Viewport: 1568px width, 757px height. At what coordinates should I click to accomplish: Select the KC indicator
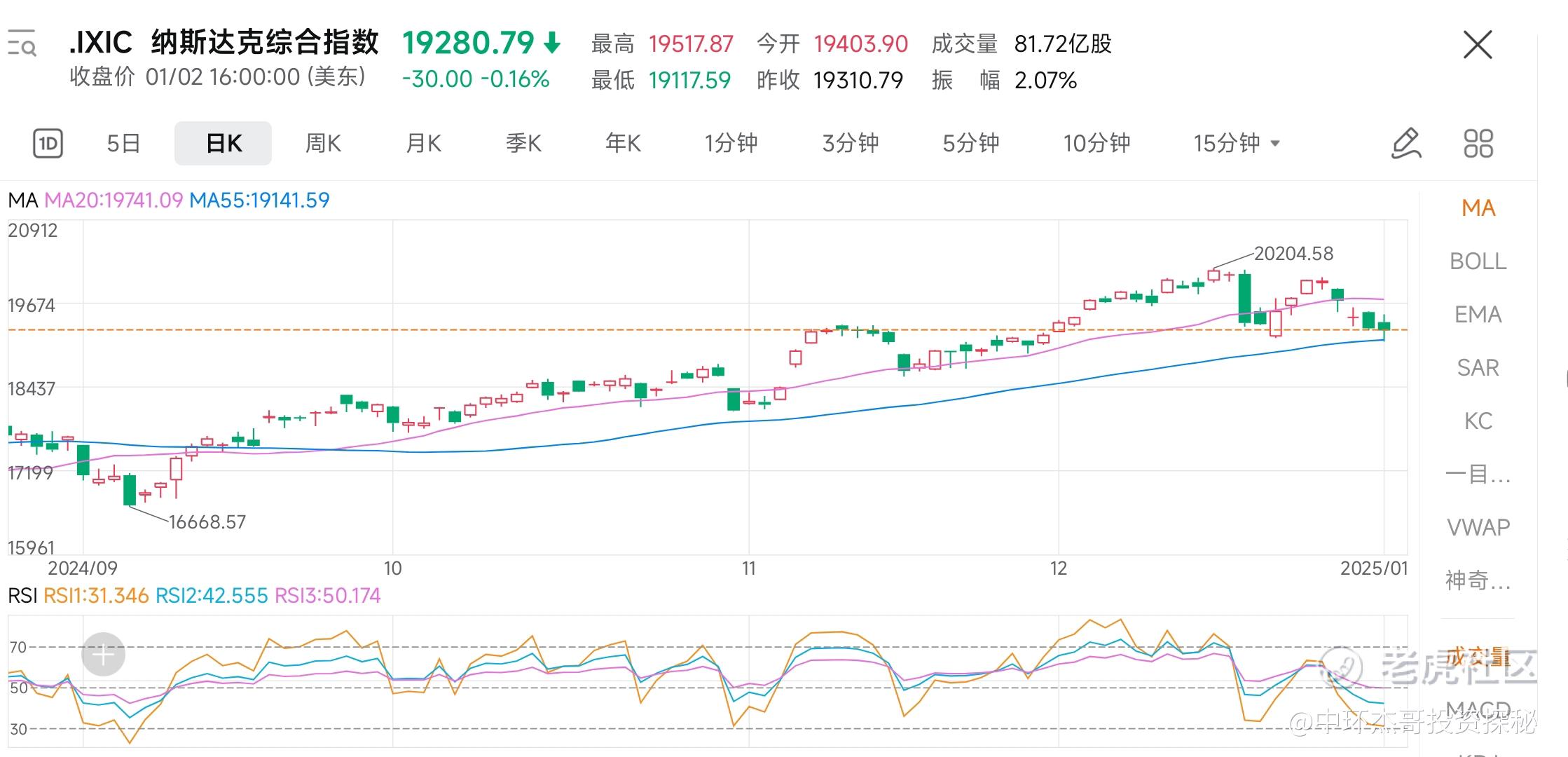[x=1478, y=421]
